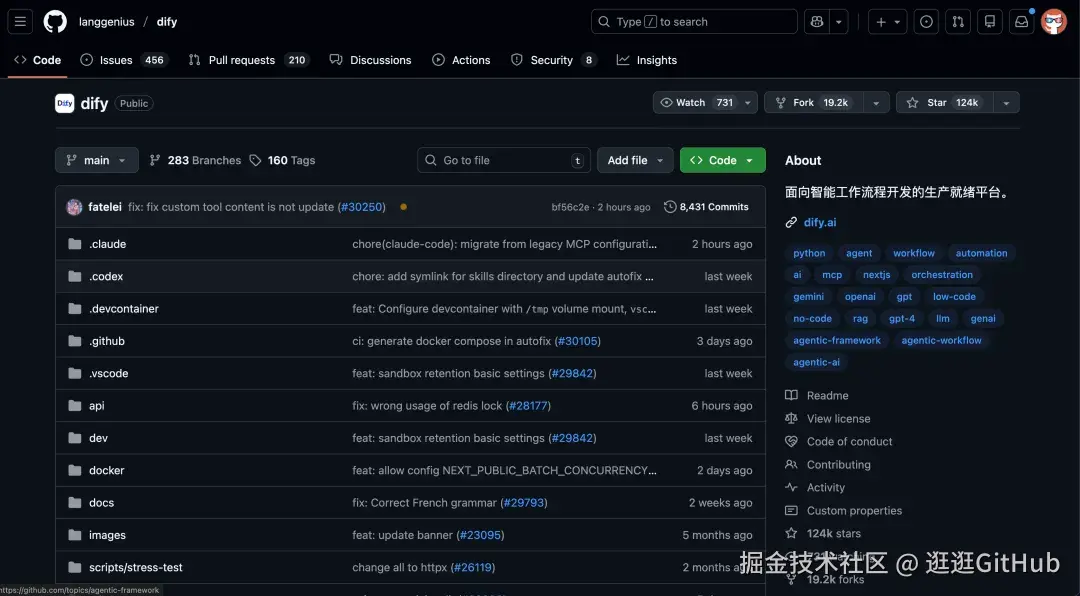Switch to the Pull requests tab
This screenshot has width=1080, height=596.
249,60
